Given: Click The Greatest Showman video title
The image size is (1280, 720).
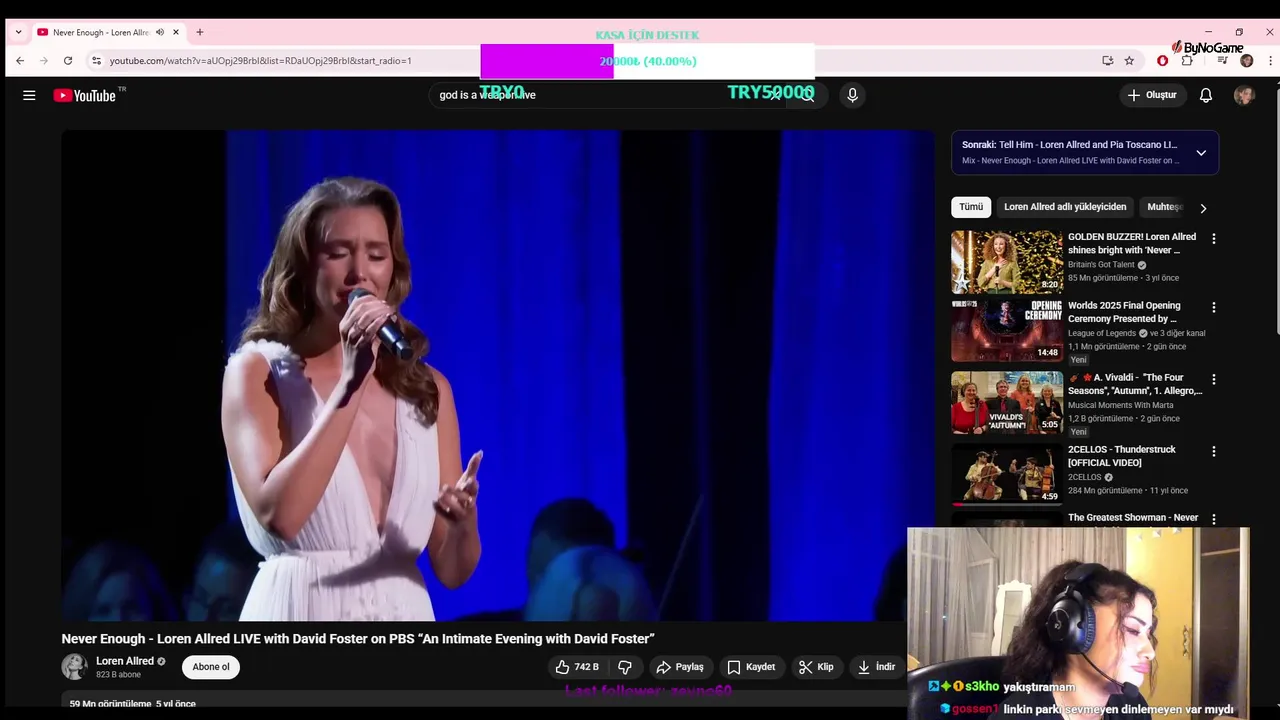Looking at the screenshot, I should pos(1133,518).
